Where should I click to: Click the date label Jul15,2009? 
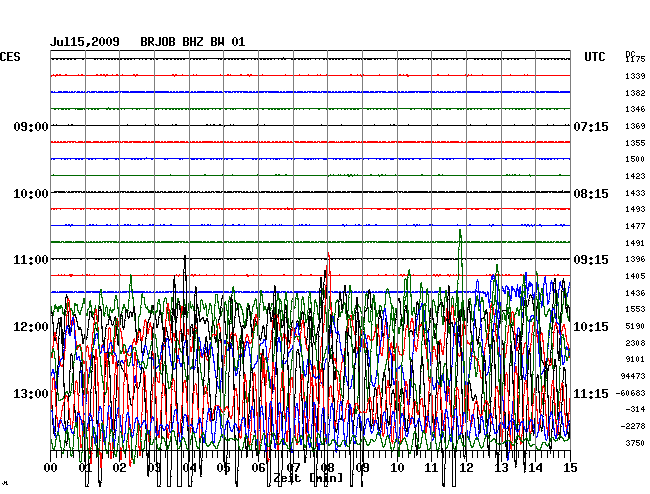(85, 42)
